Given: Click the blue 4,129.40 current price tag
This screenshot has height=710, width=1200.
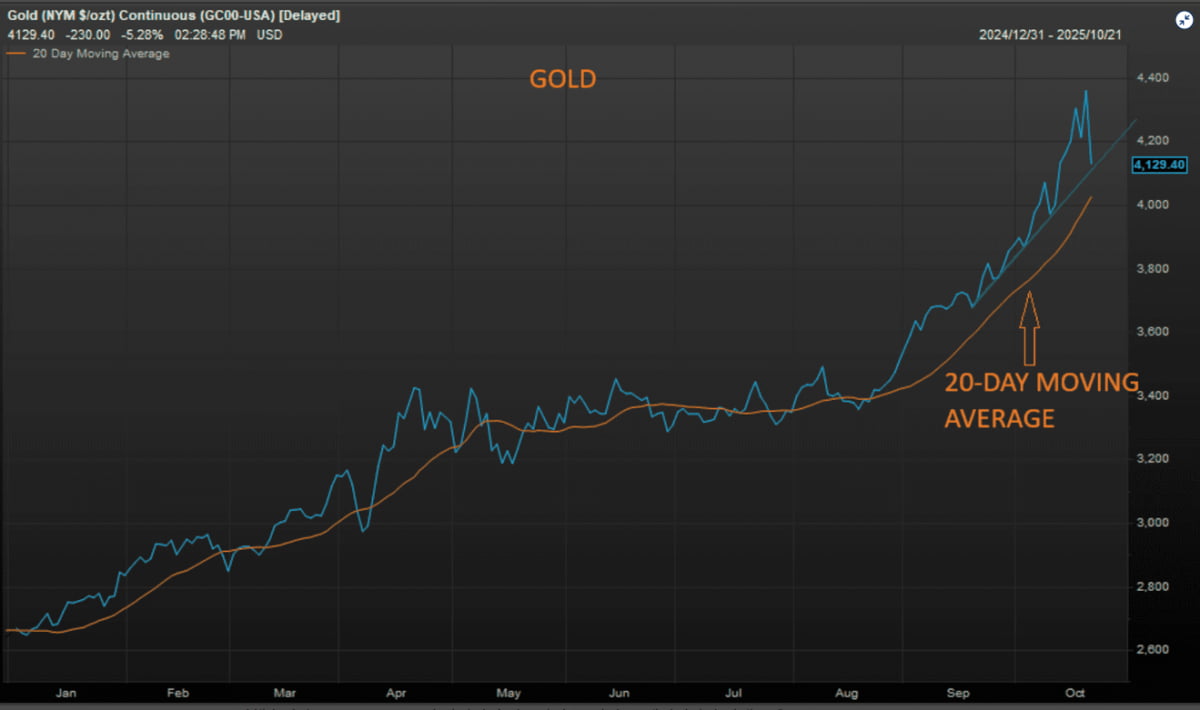Looking at the screenshot, I should [x=1160, y=165].
